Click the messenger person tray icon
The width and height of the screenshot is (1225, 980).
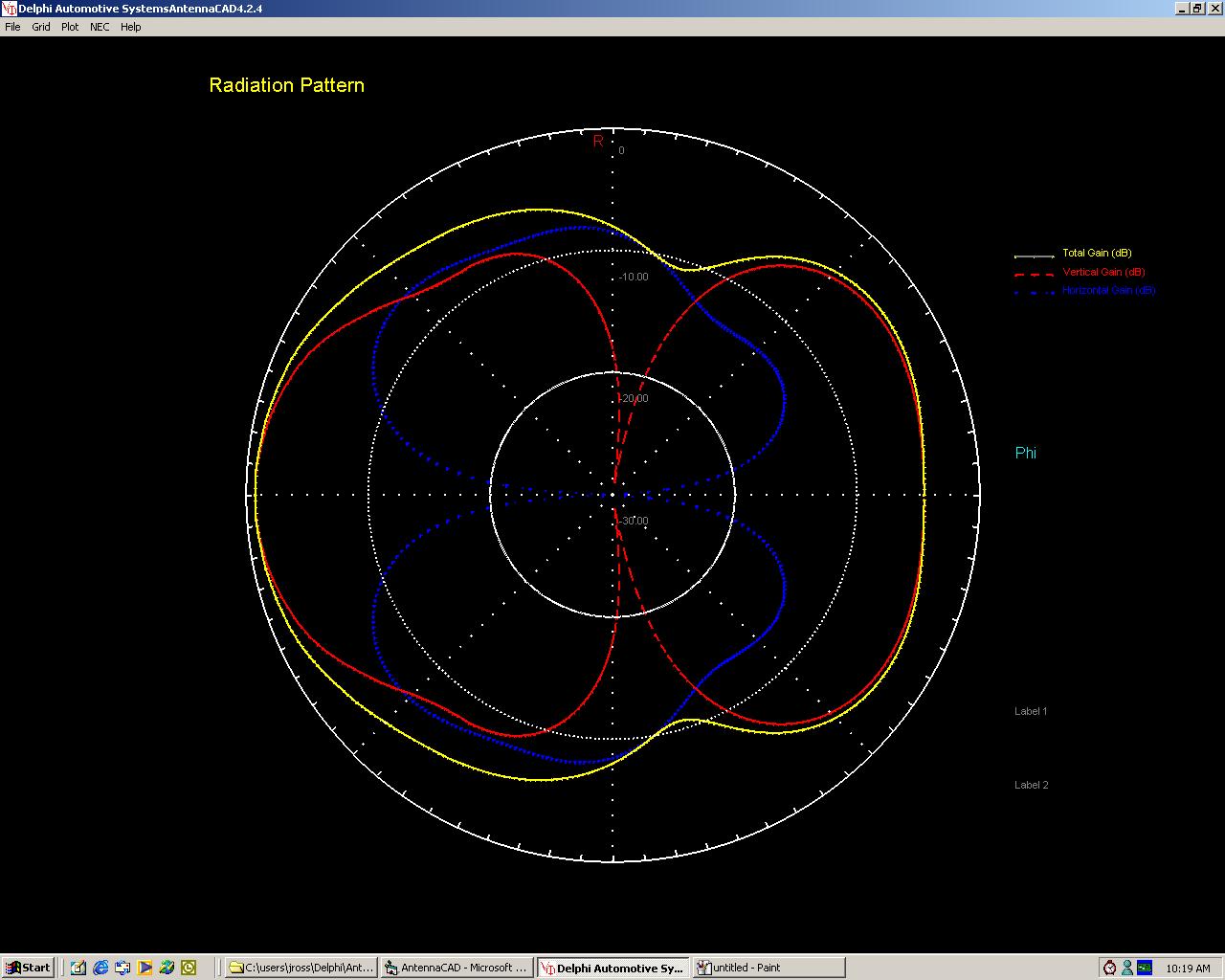[x=1127, y=968]
